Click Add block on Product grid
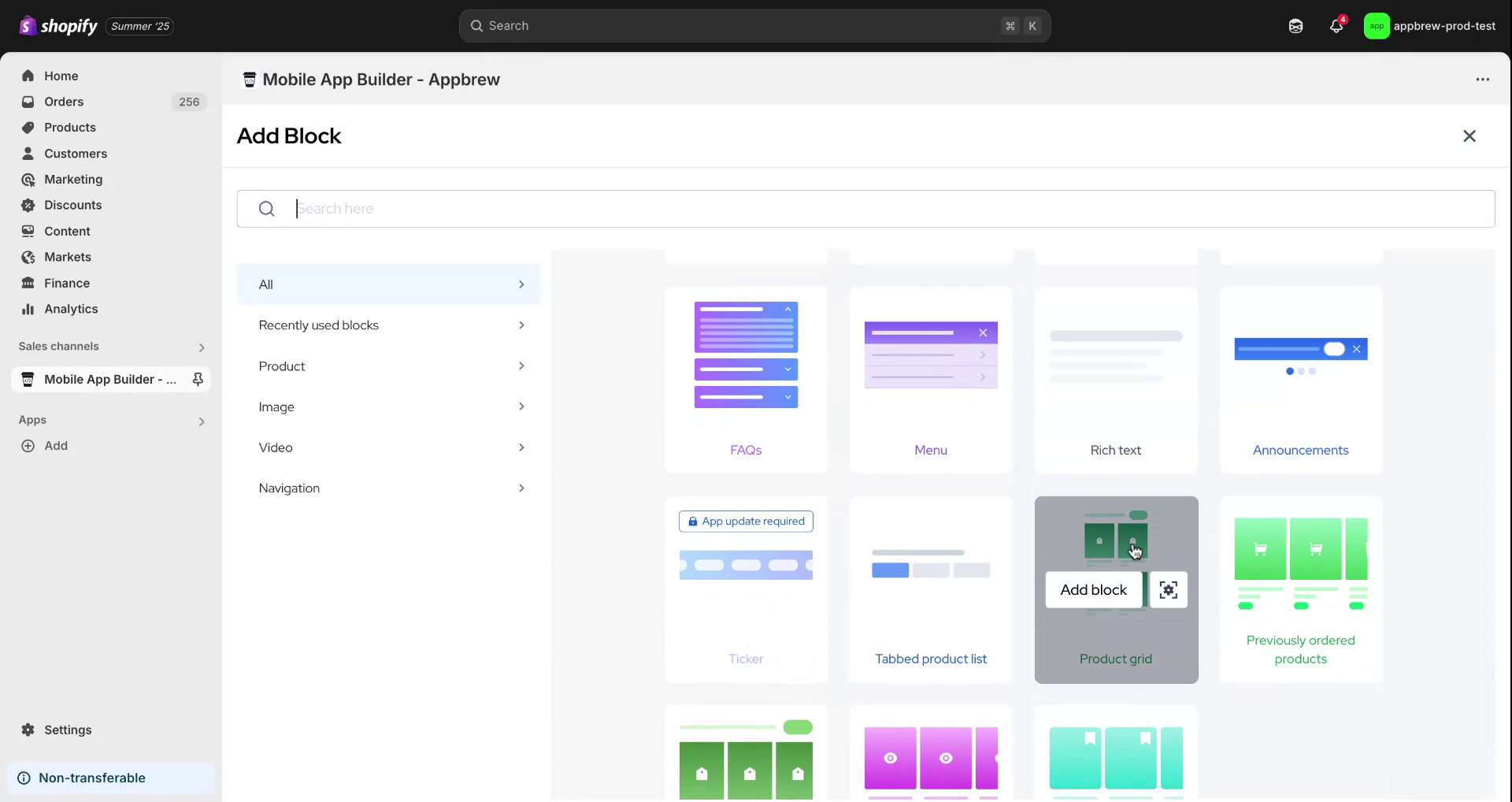 (1094, 590)
